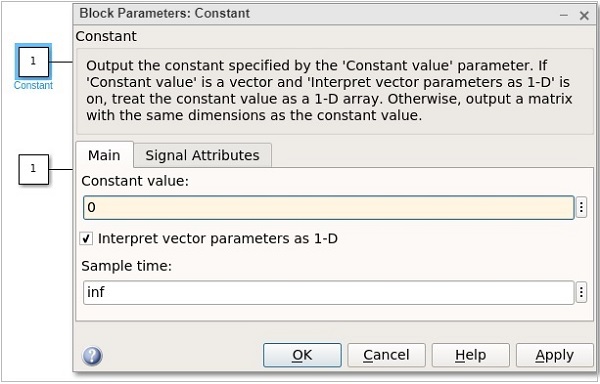Select the Main tab
Viewport: 600px width, 384px height.
click(x=104, y=155)
